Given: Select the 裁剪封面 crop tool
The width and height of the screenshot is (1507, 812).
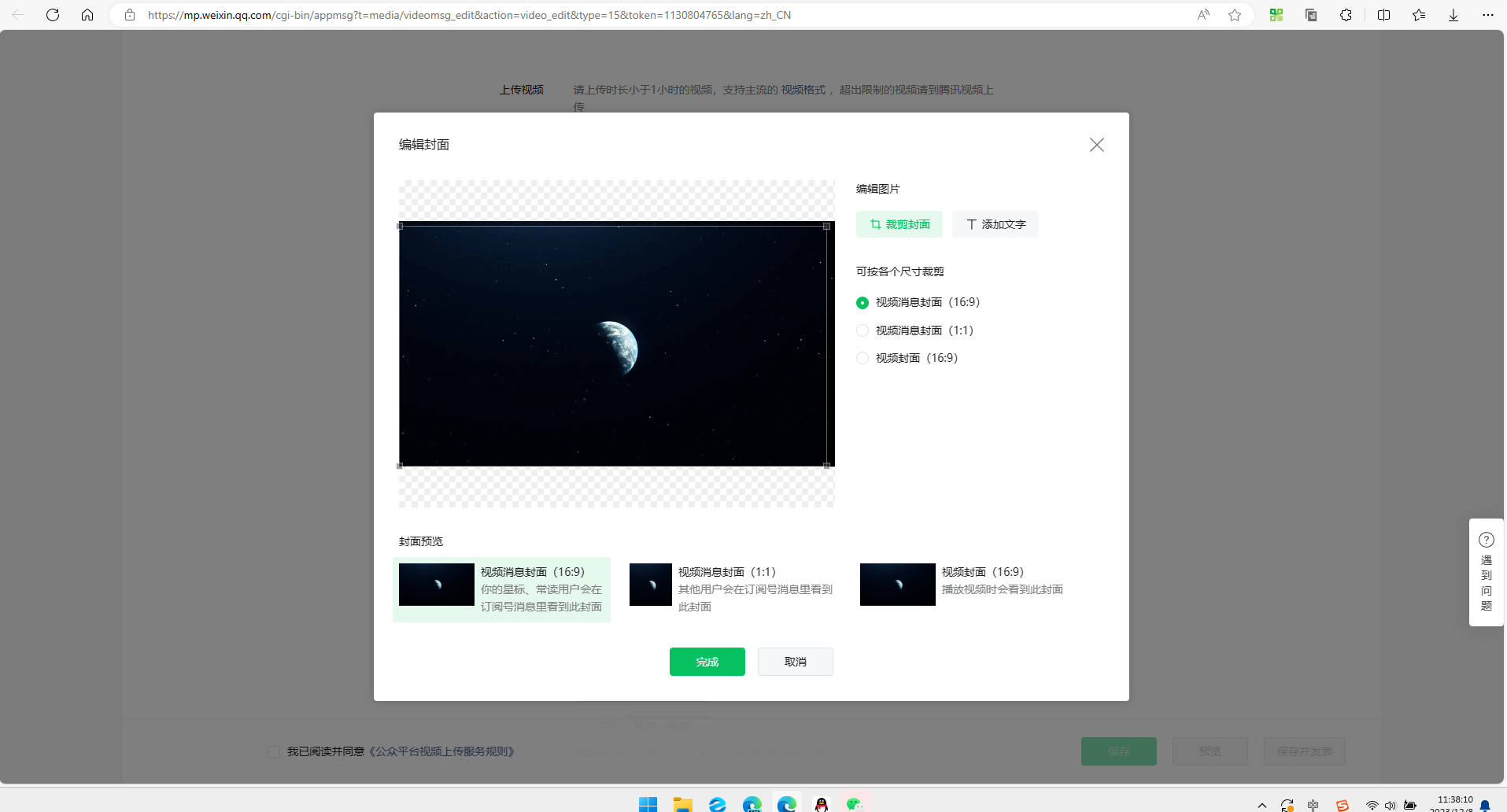Looking at the screenshot, I should point(899,224).
